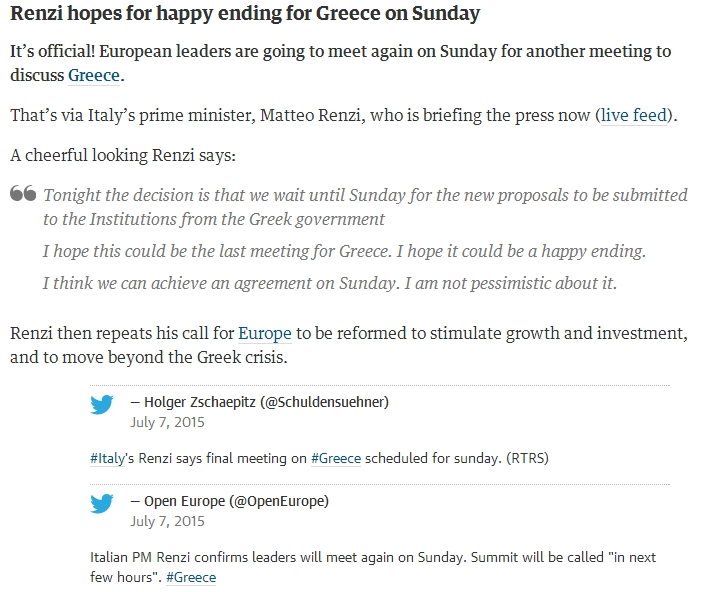The height and width of the screenshot is (592, 701).
Task: Open the Greece link in the first paragraph
Action: tap(94, 76)
